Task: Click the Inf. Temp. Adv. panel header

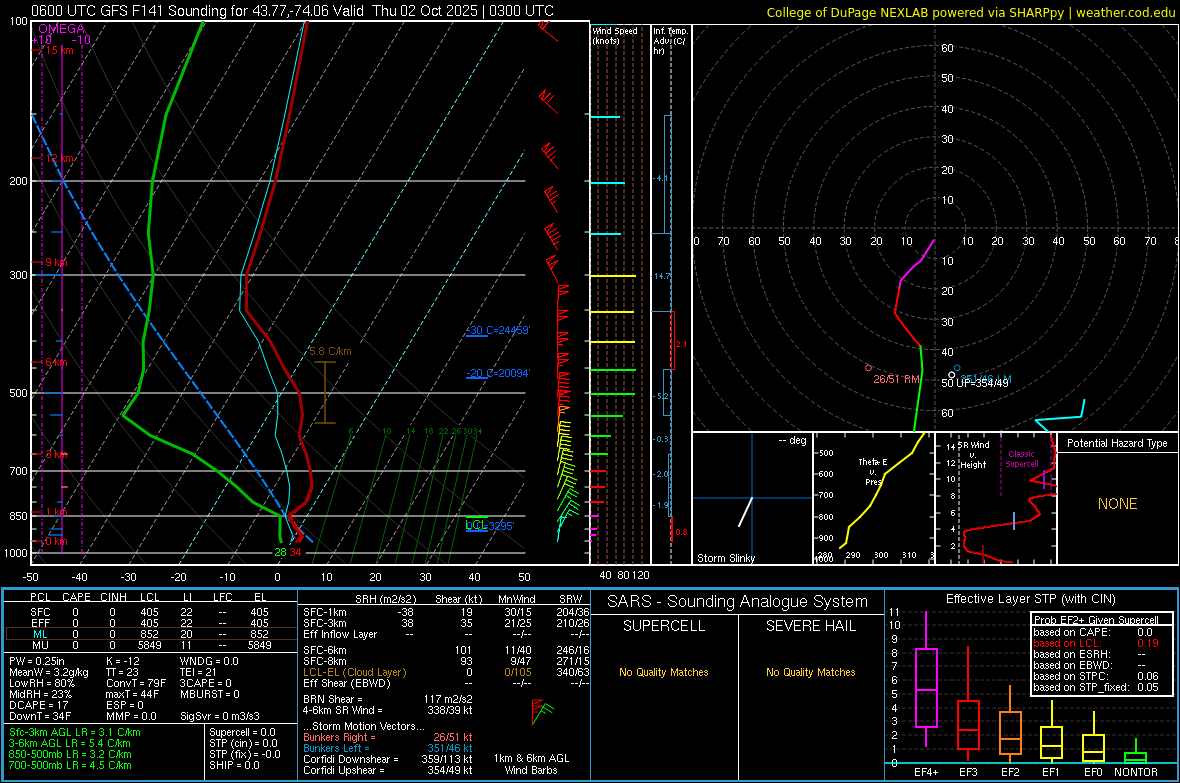Action: (670, 41)
